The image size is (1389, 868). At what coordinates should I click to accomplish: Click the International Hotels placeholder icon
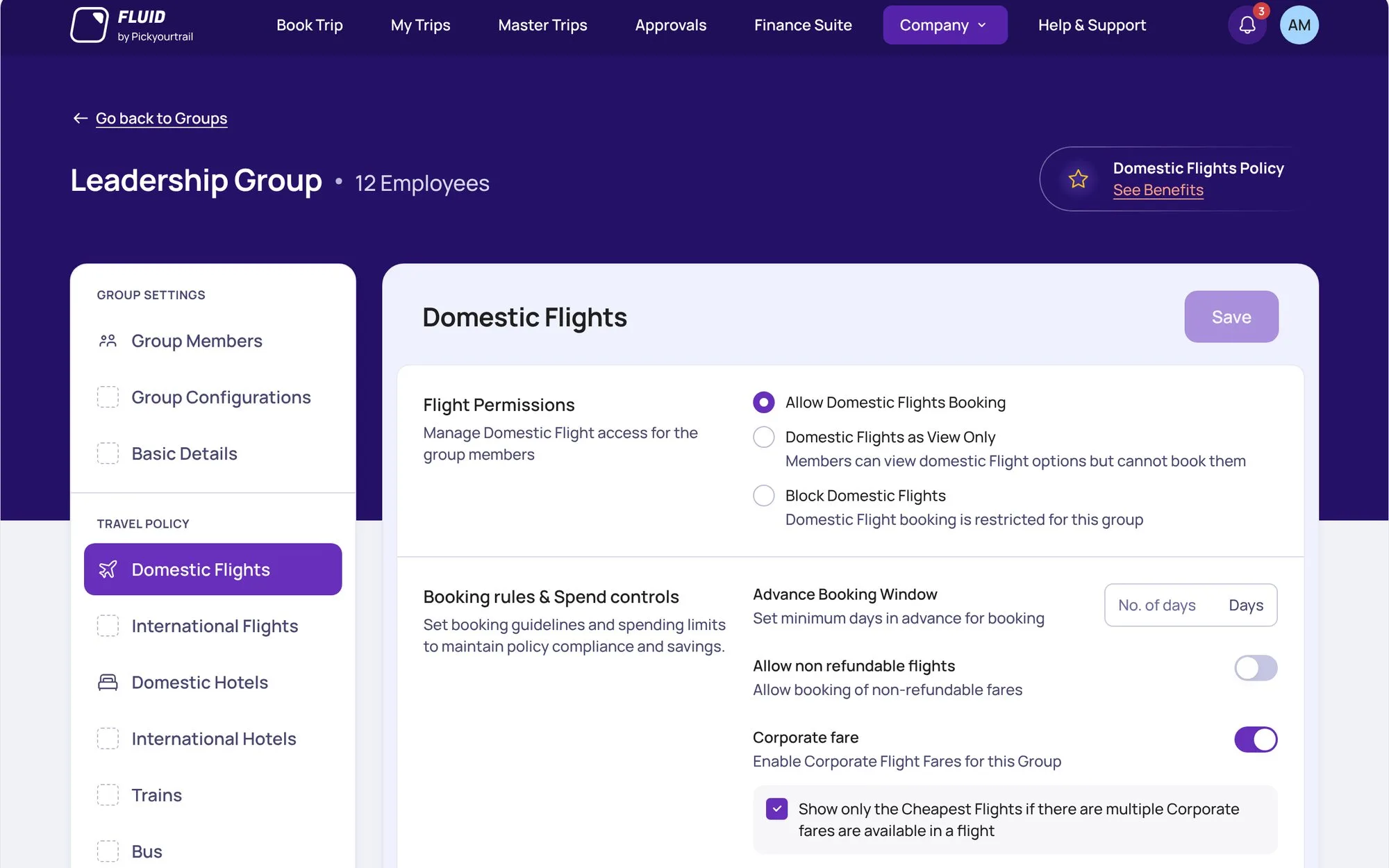click(x=108, y=738)
